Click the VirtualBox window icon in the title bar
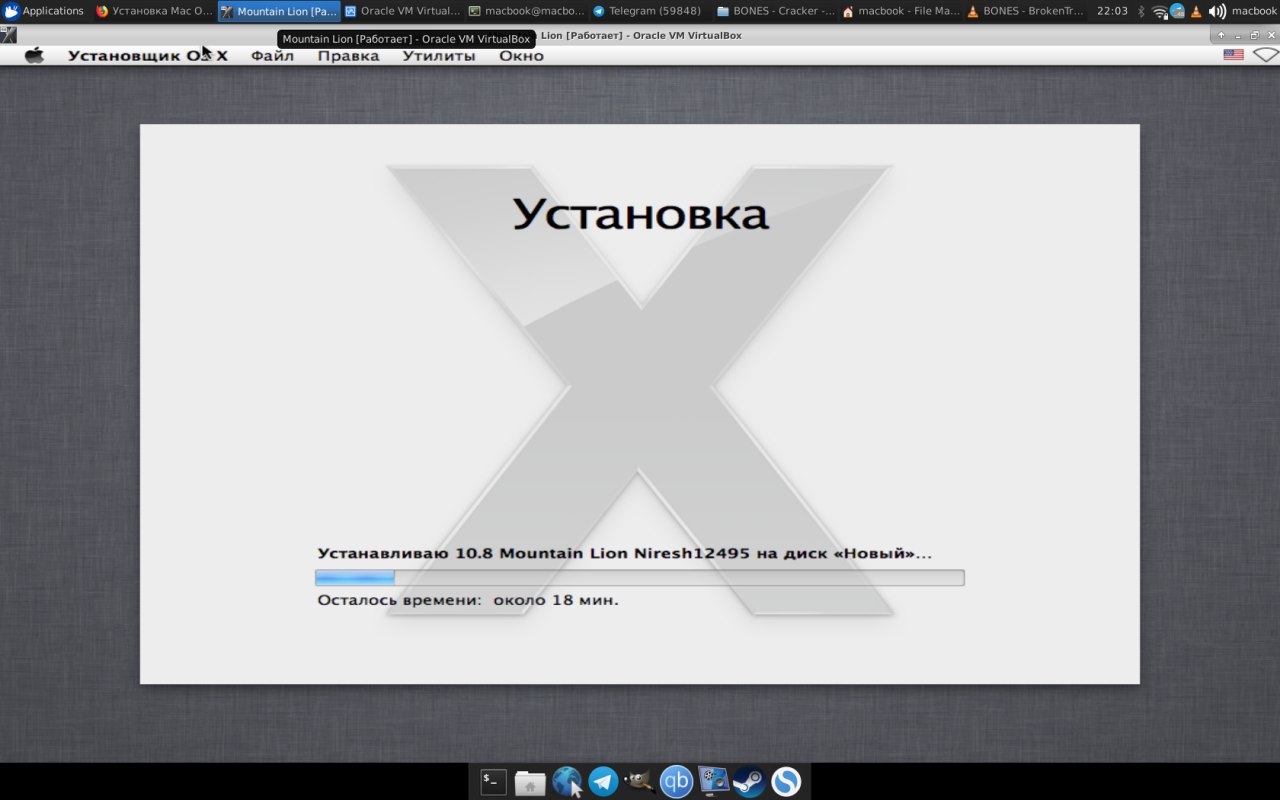 pyautogui.click(x=8, y=35)
